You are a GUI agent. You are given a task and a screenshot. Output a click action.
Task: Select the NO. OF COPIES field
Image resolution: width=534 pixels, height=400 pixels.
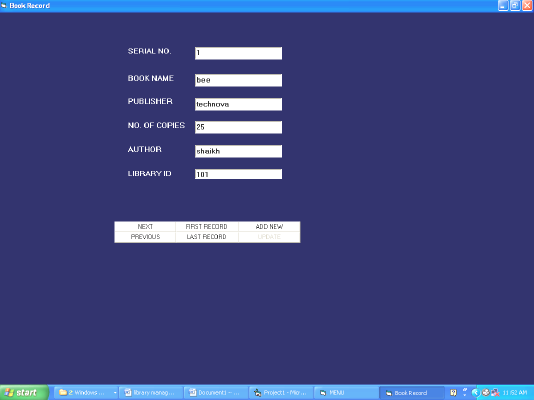point(238,127)
